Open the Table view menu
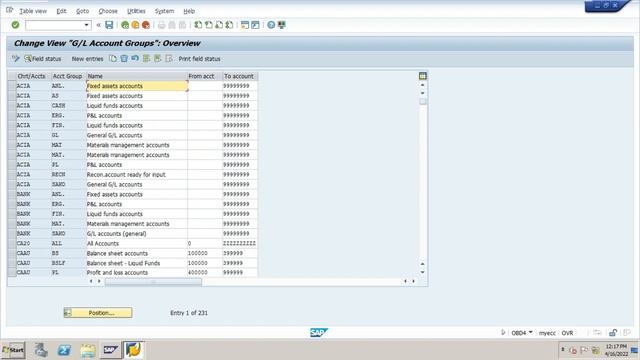640x360 pixels. pyautogui.click(x=33, y=11)
